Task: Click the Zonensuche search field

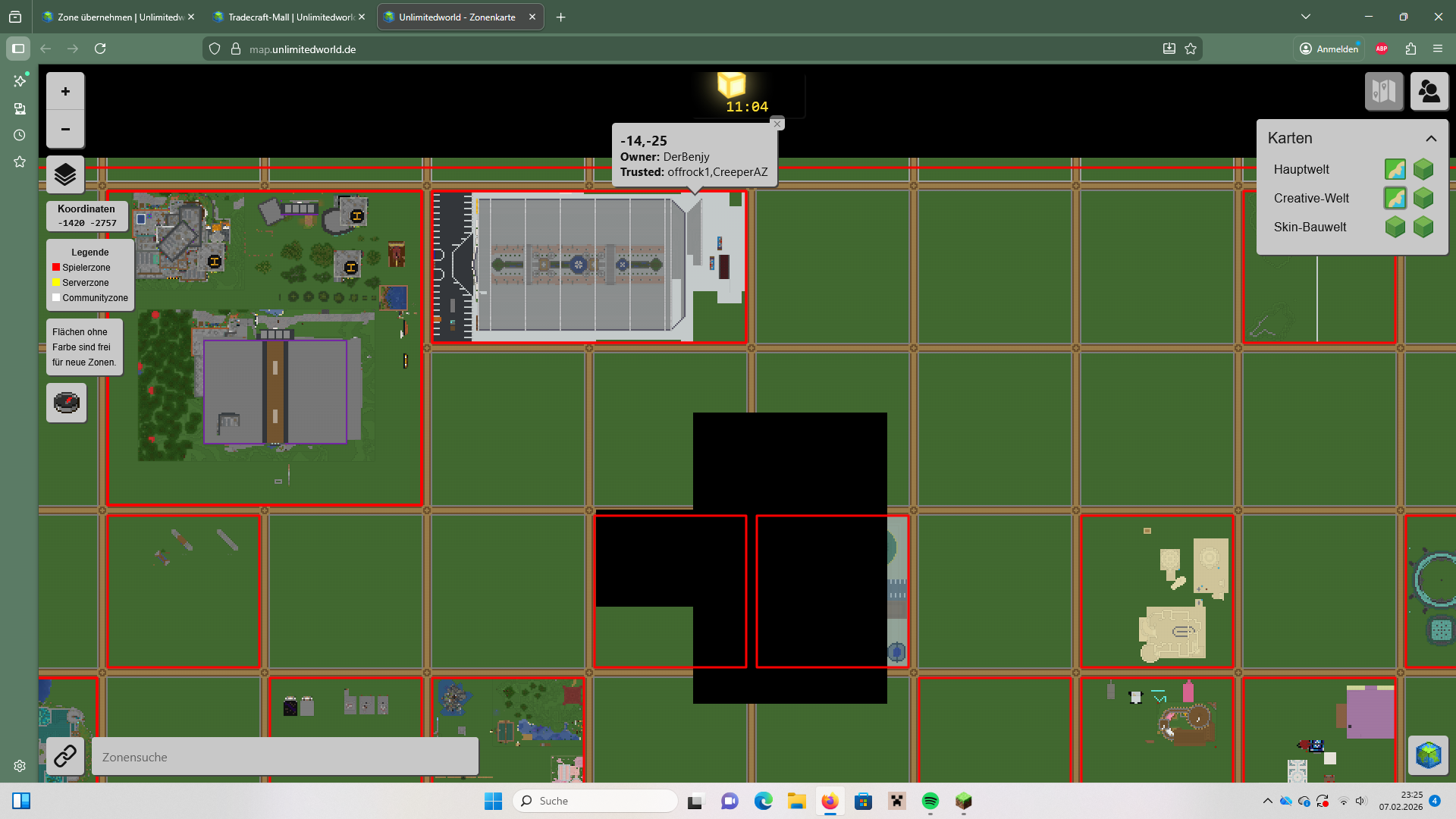Action: point(284,757)
